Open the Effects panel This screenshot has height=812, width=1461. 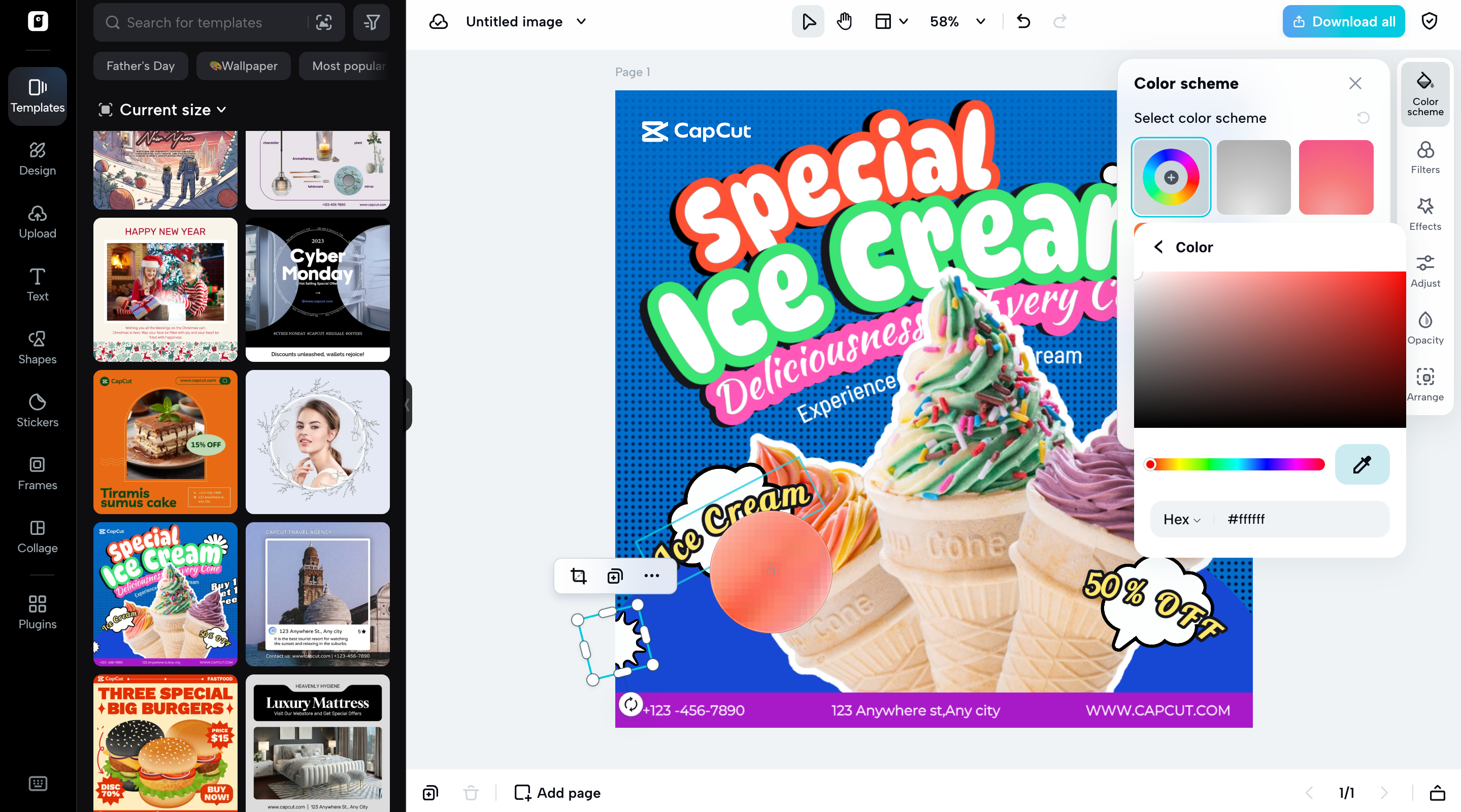(x=1425, y=214)
